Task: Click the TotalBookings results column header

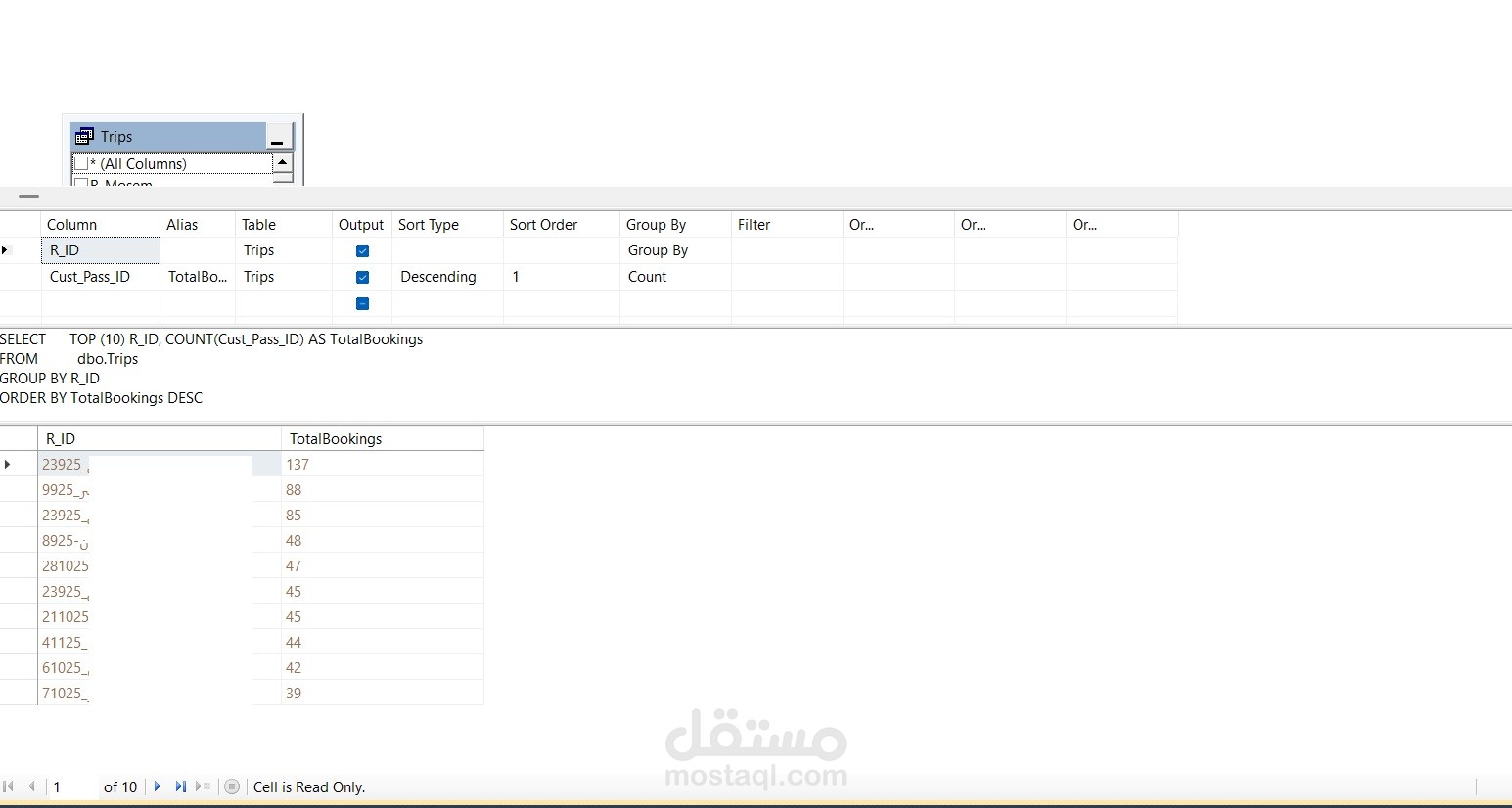Action: pyautogui.click(x=383, y=439)
